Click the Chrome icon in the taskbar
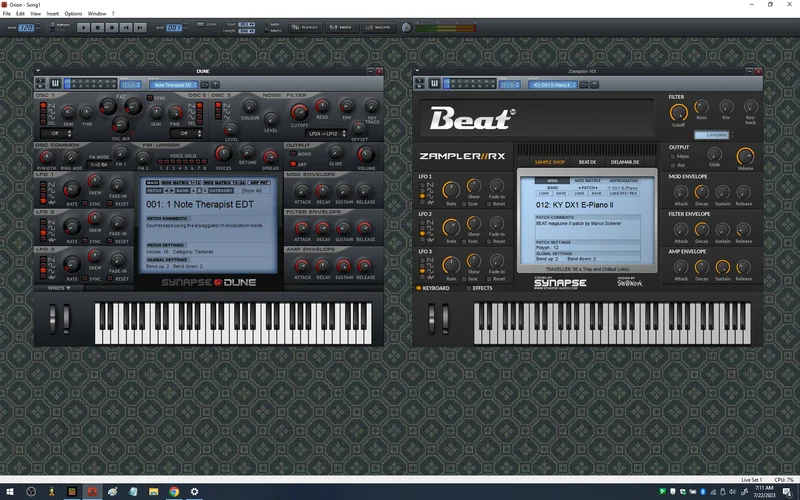Screen dimensions: 800x500 174,492
